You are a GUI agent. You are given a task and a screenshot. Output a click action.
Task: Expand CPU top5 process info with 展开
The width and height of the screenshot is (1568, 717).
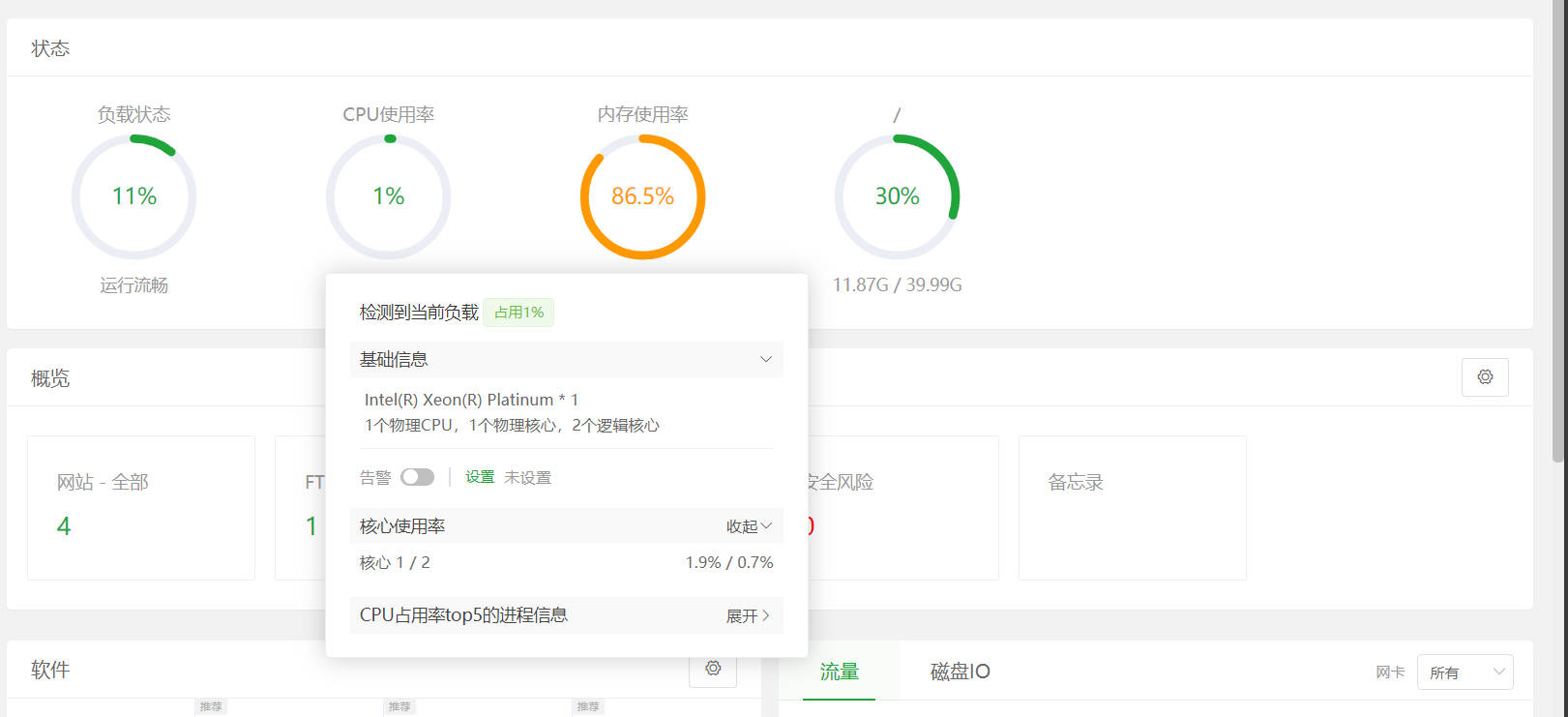748,615
